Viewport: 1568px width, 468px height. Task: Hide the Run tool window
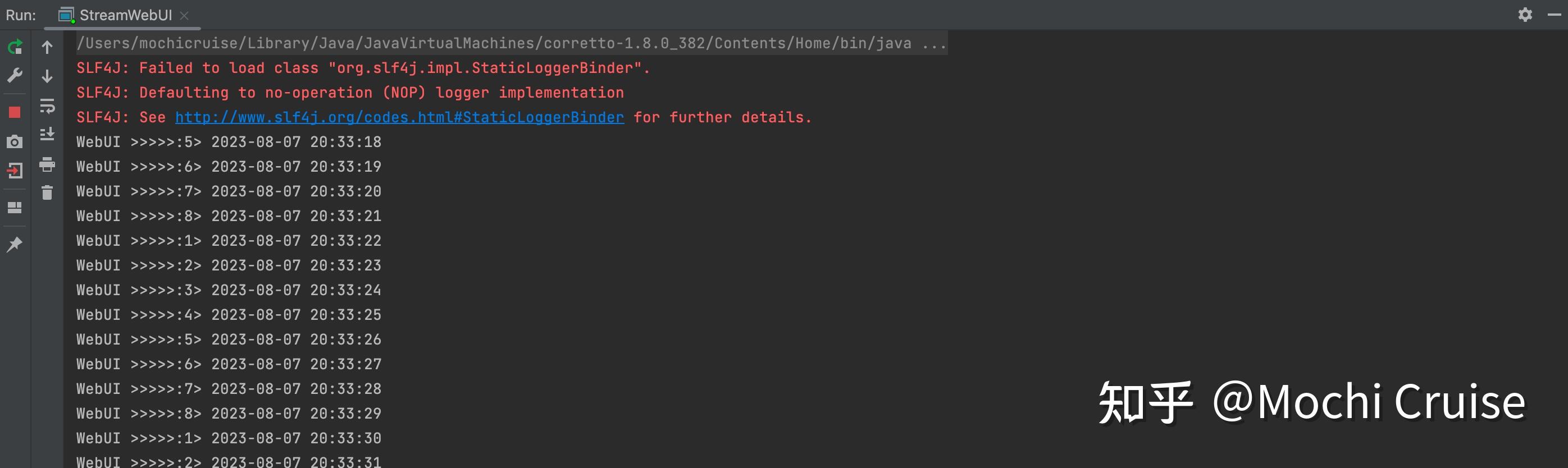1553,15
